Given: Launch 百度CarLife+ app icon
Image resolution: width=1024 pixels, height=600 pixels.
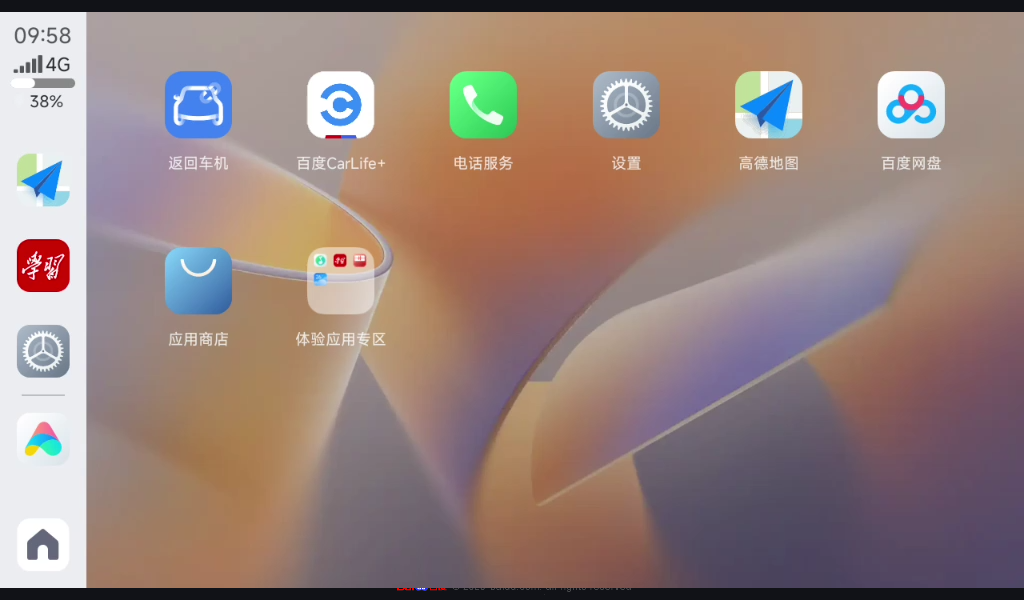Looking at the screenshot, I should (341, 104).
